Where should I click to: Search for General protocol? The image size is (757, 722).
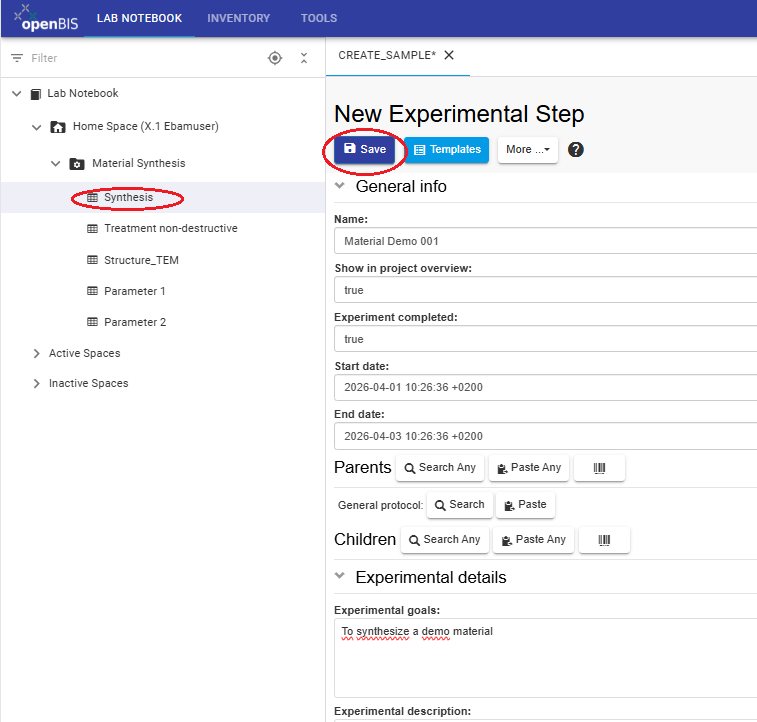click(x=460, y=505)
